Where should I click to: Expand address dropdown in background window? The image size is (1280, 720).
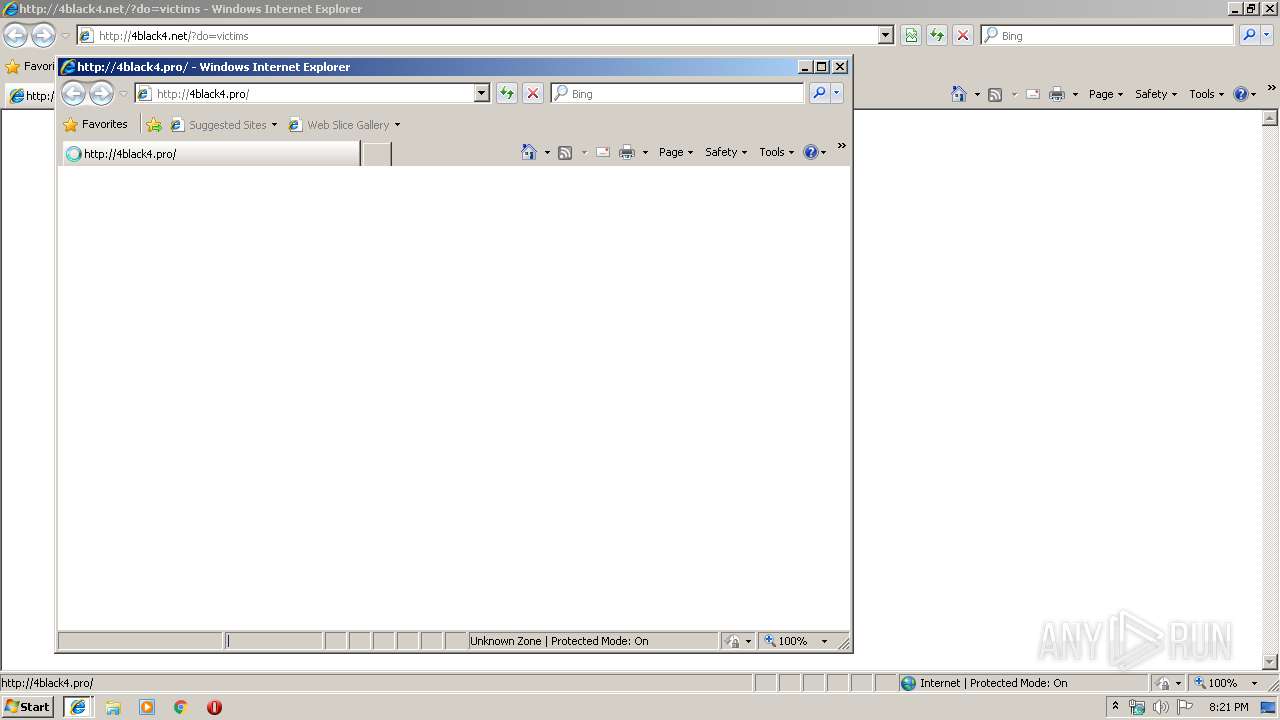885,35
